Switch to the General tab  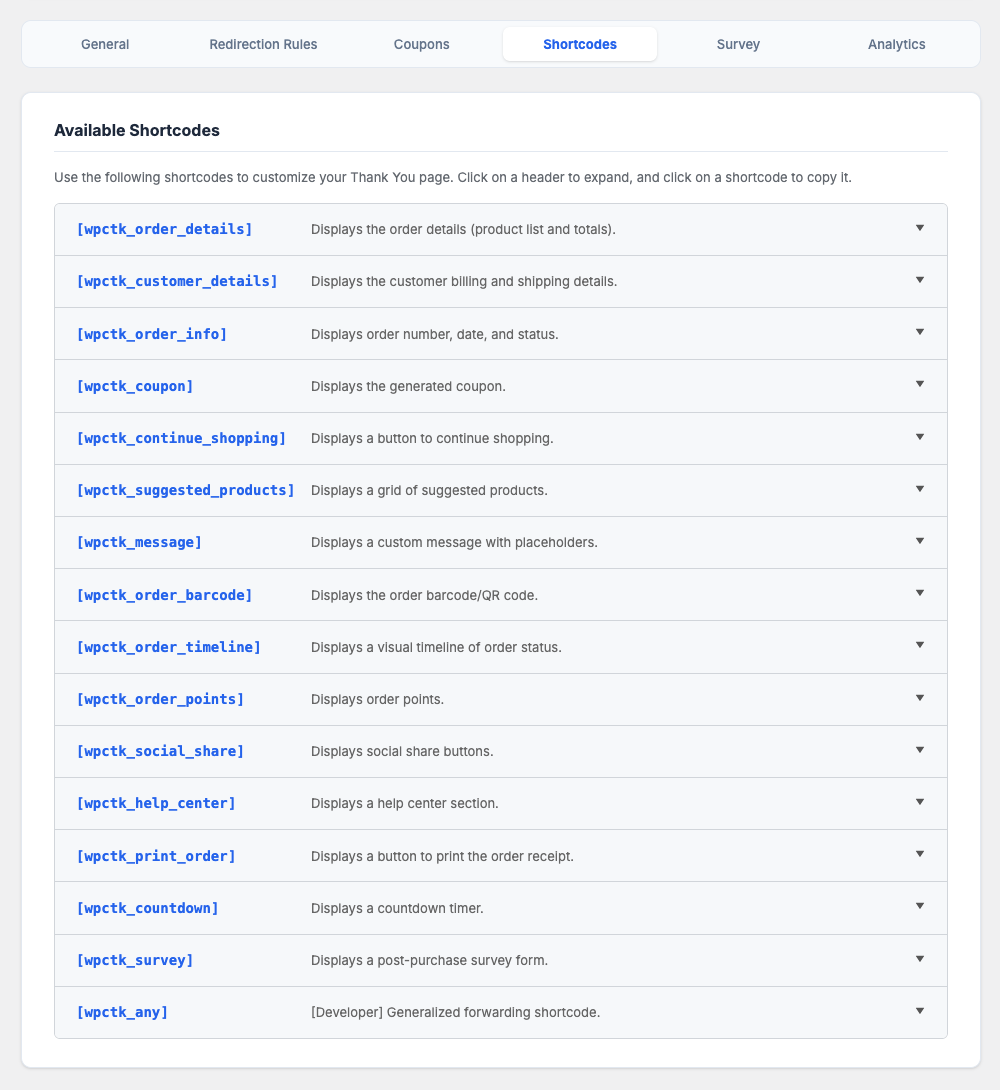coord(105,44)
